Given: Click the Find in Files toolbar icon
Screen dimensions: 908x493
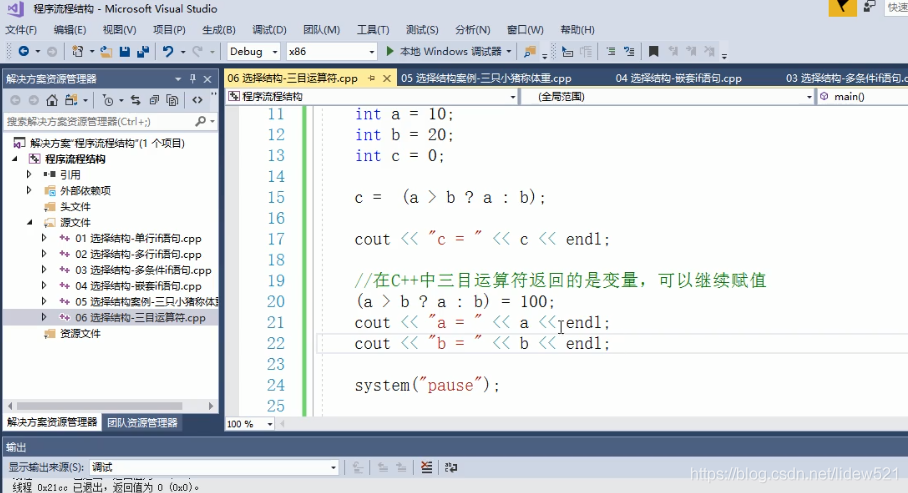Looking at the screenshot, I should click(529, 52).
